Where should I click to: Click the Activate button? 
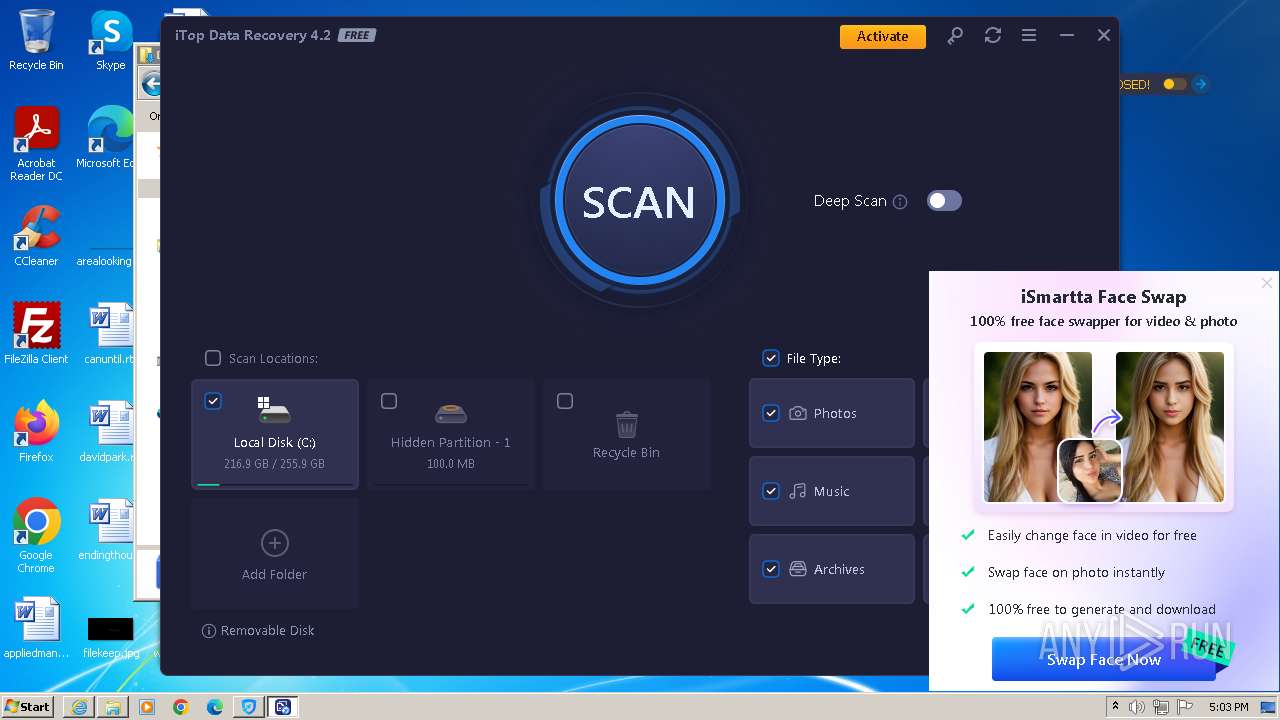tap(882, 36)
